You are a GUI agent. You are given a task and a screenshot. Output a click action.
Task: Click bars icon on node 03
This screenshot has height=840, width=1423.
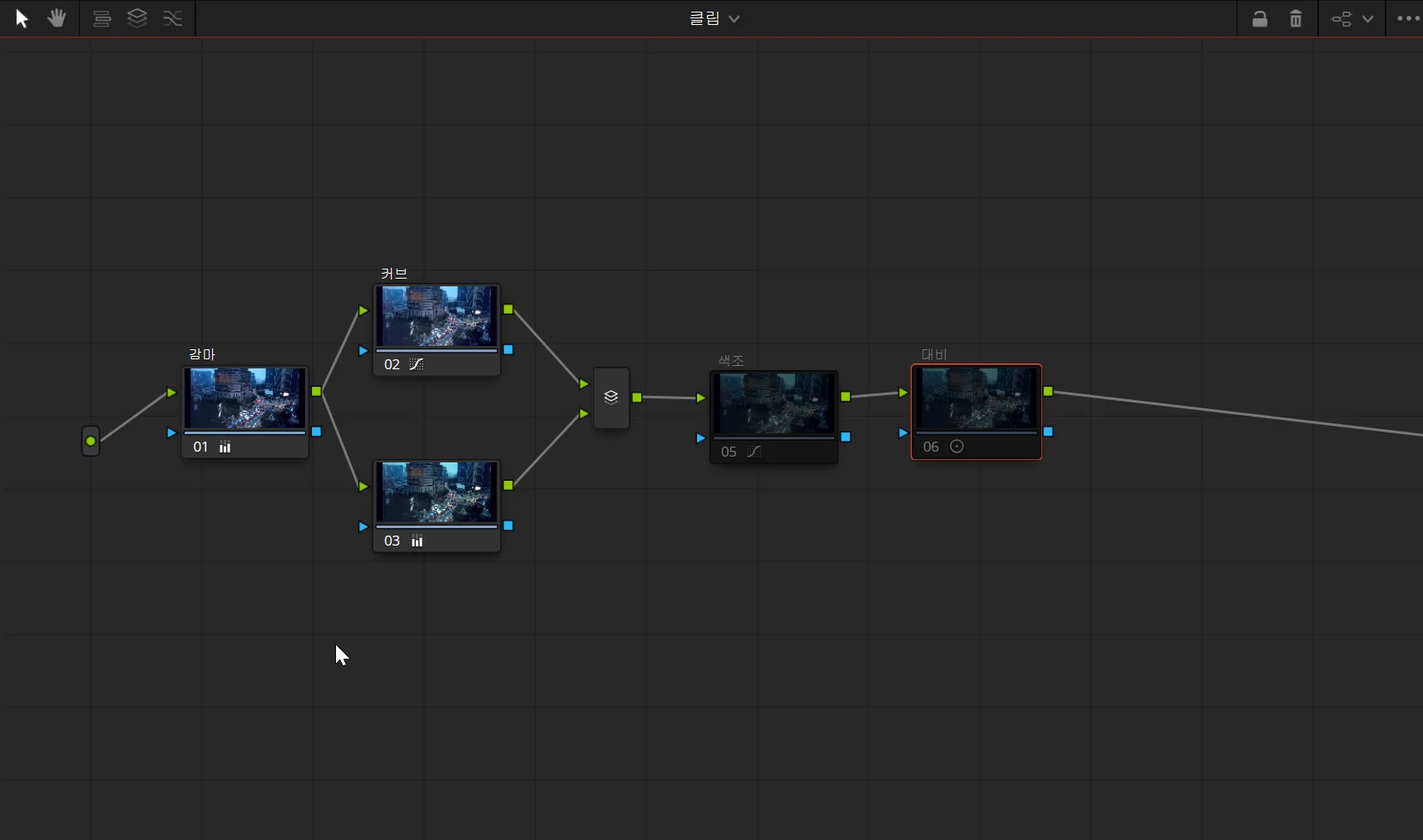[418, 541]
